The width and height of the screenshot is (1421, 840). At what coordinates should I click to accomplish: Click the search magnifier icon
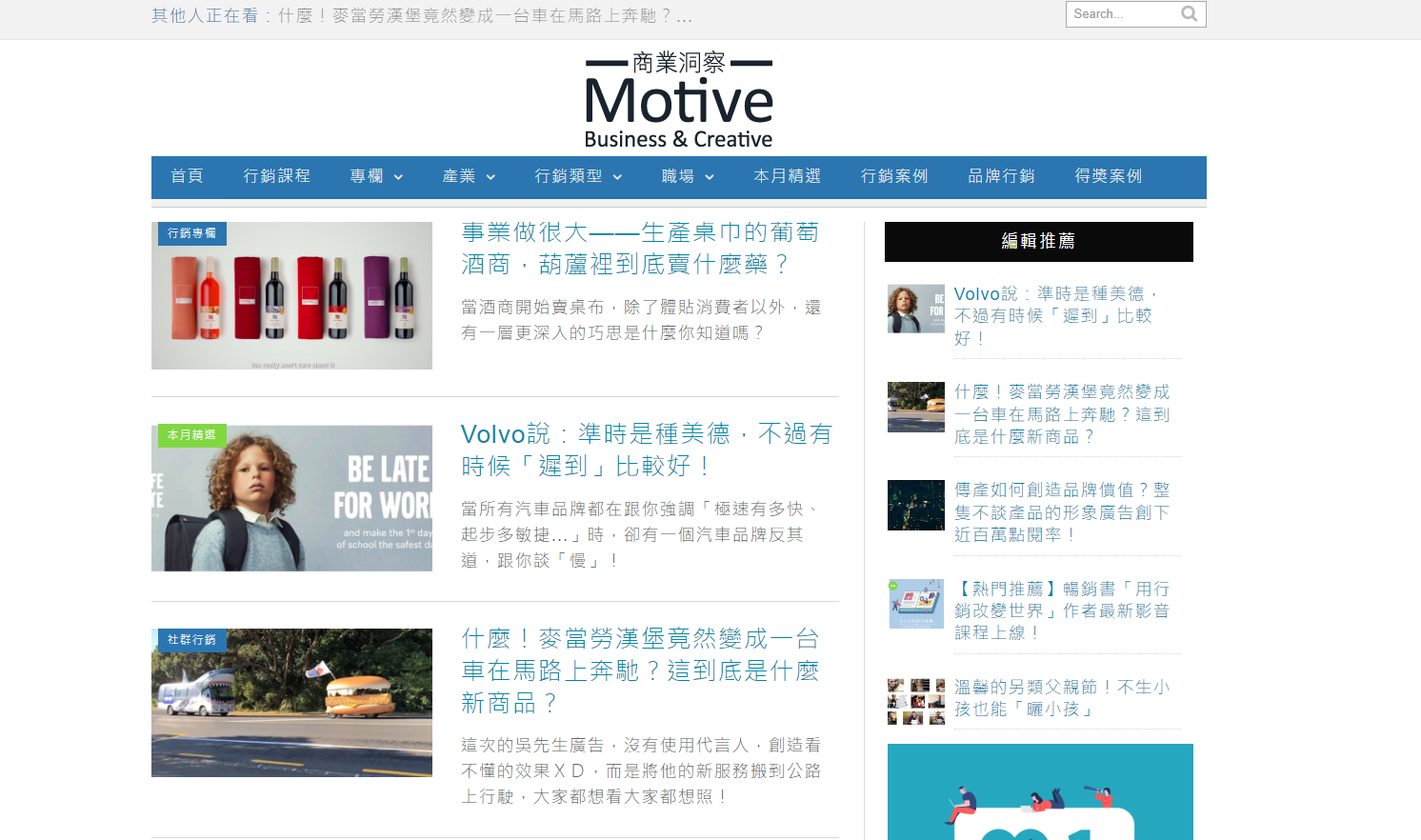[1189, 13]
